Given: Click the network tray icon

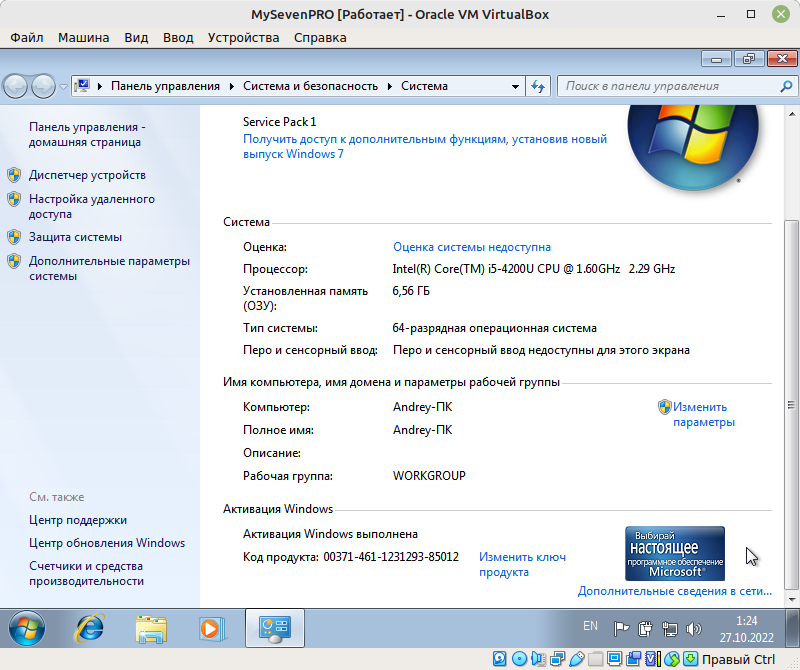Looking at the screenshot, I should 669,629.
